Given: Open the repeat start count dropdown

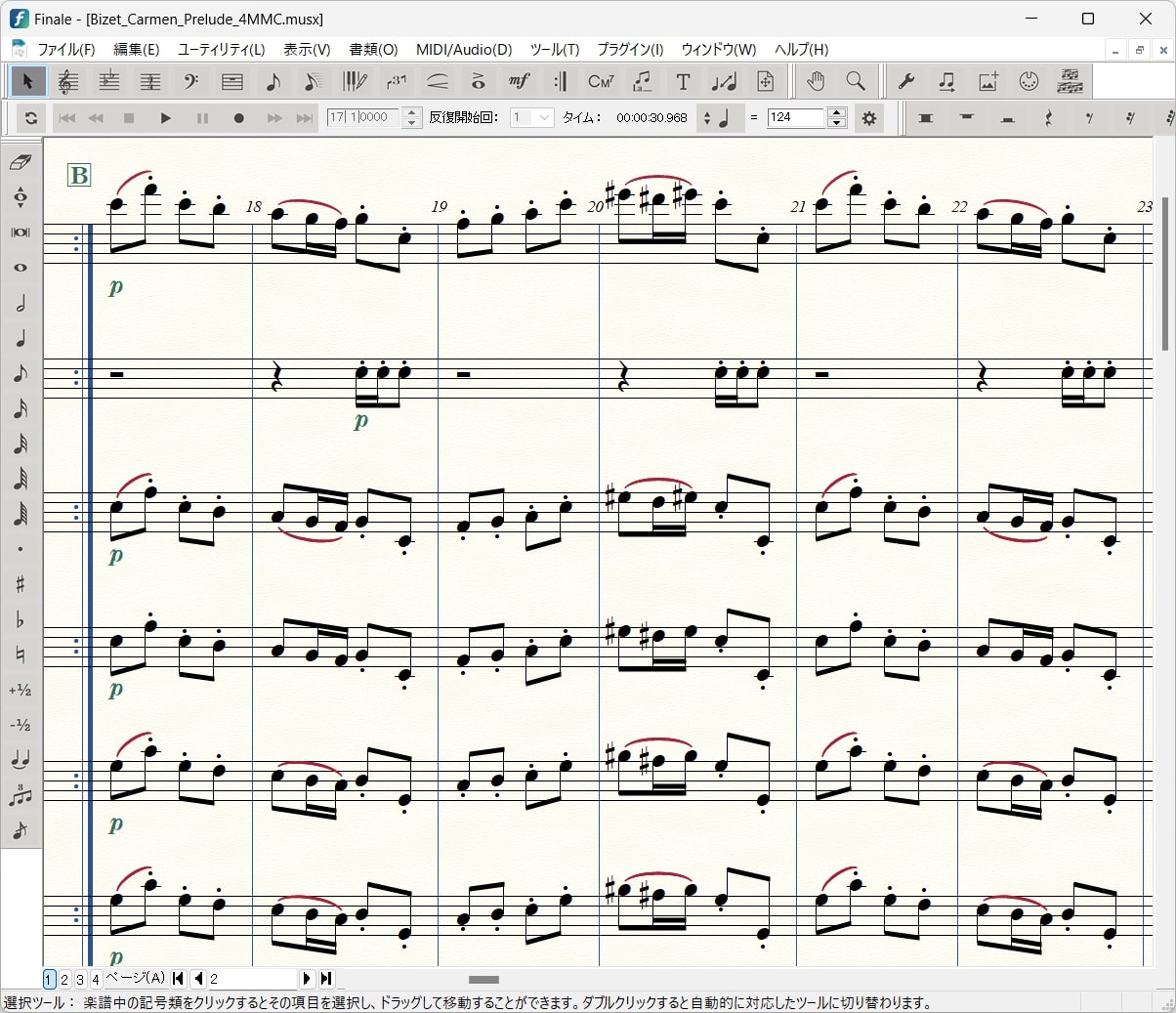Looking at the screenshot, I should point(545,117).
